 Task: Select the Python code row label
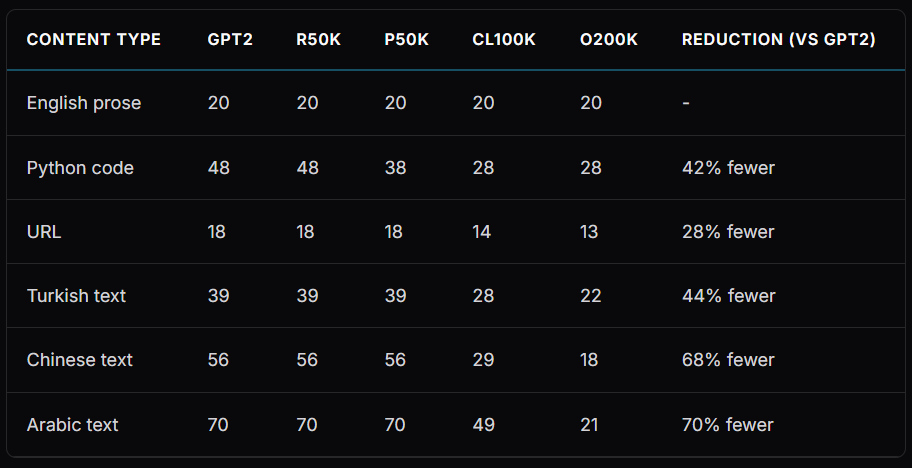80,168
